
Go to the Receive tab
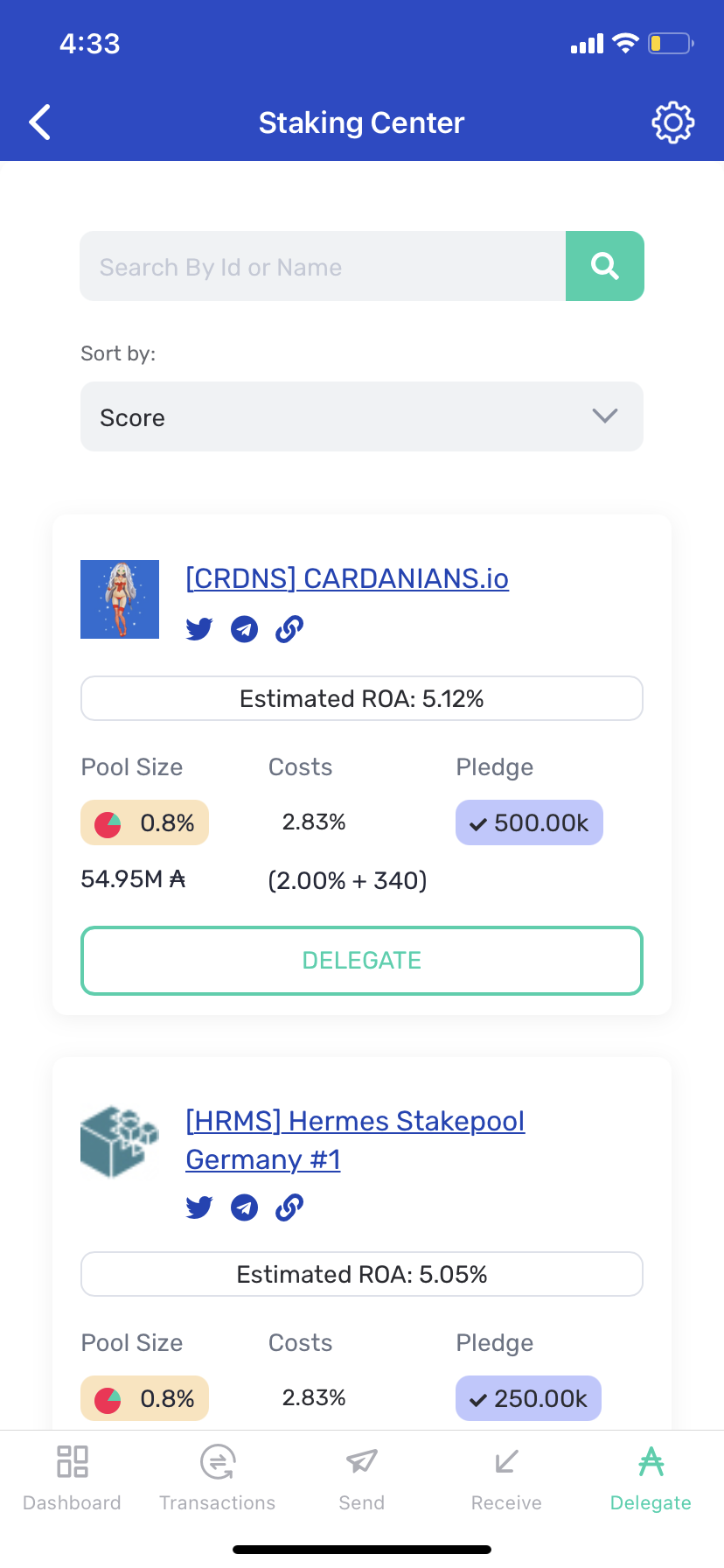coord(506,1479)
